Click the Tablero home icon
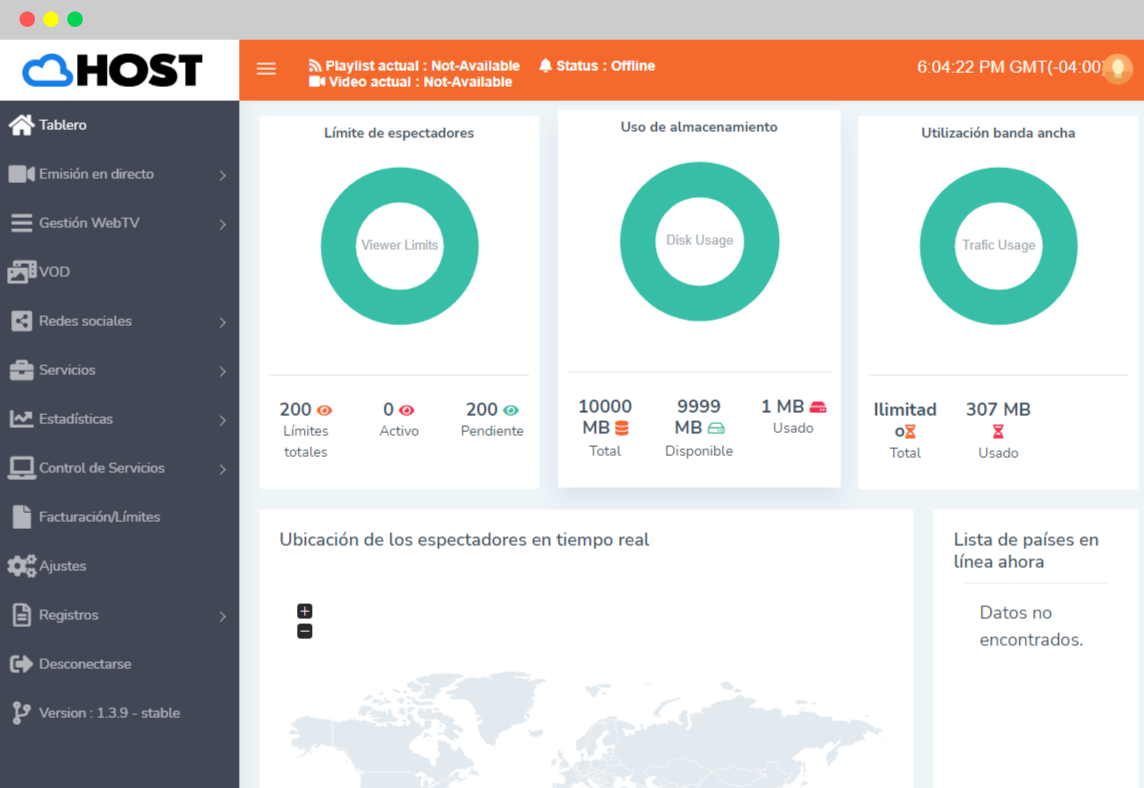The image size is (1144, 788). 21,125
